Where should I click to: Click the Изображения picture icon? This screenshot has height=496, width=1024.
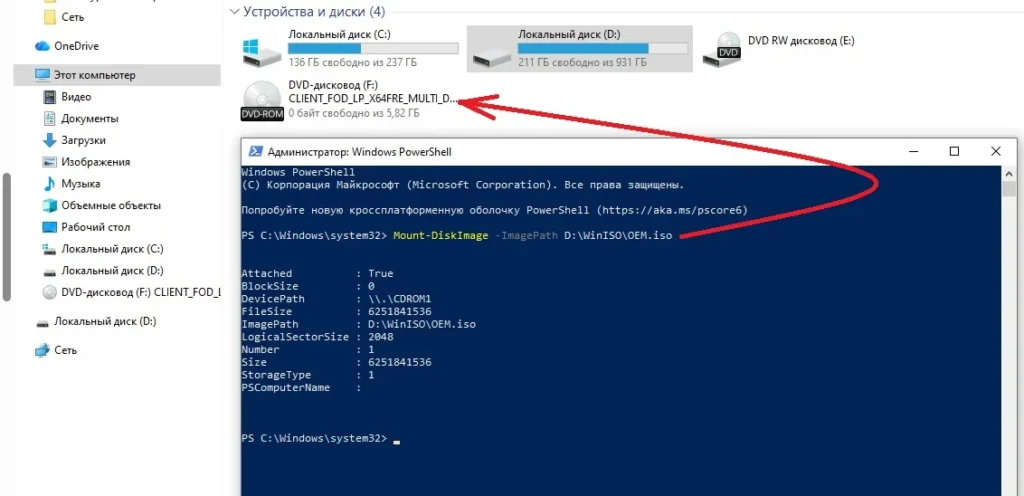pyautogui.click(x=50, y=161)
